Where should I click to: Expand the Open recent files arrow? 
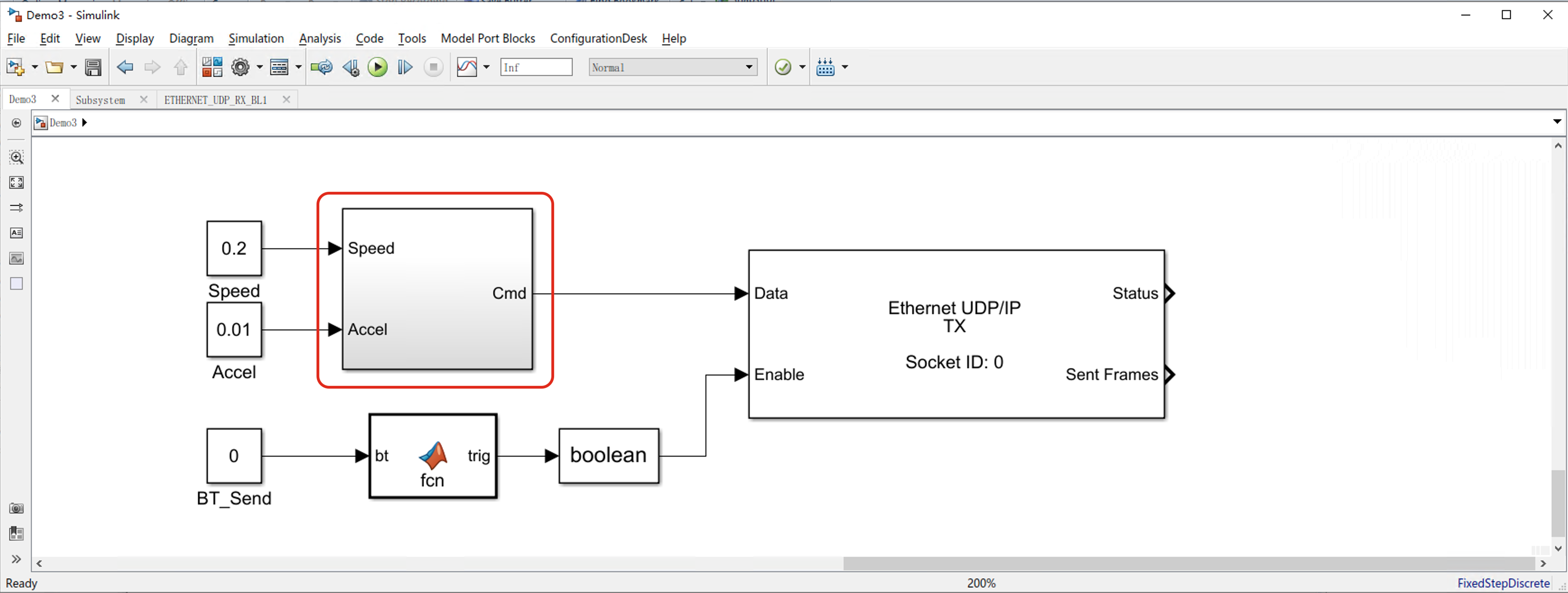pyautogui.click(x=74, y=67)
